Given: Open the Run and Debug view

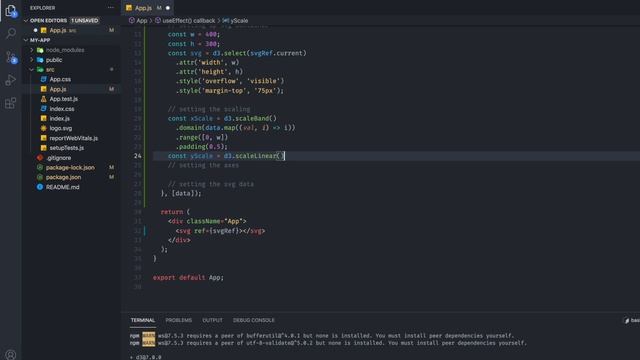Looking at the screenshot, I should (x=11, y=80).
